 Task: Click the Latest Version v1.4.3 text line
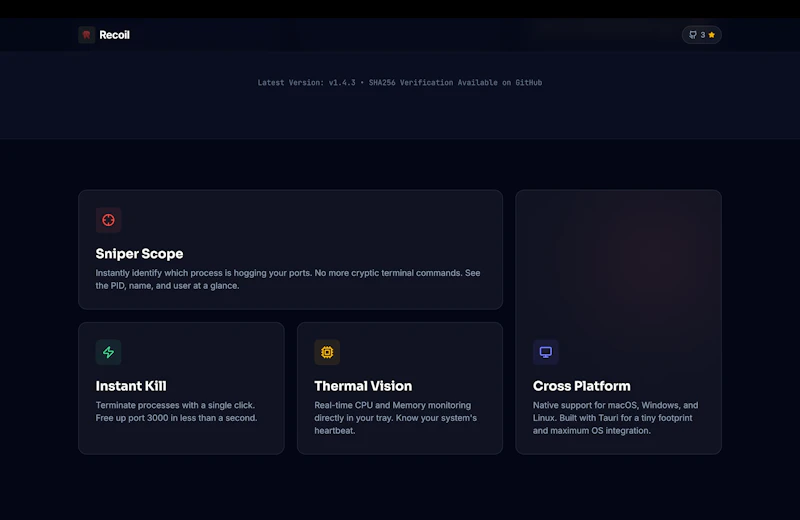click(399, 83)
